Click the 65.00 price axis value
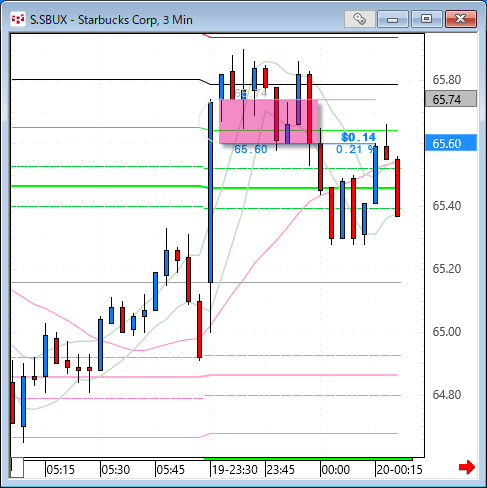Viewport: 487px width, 488px height. (x=447, y=332)
